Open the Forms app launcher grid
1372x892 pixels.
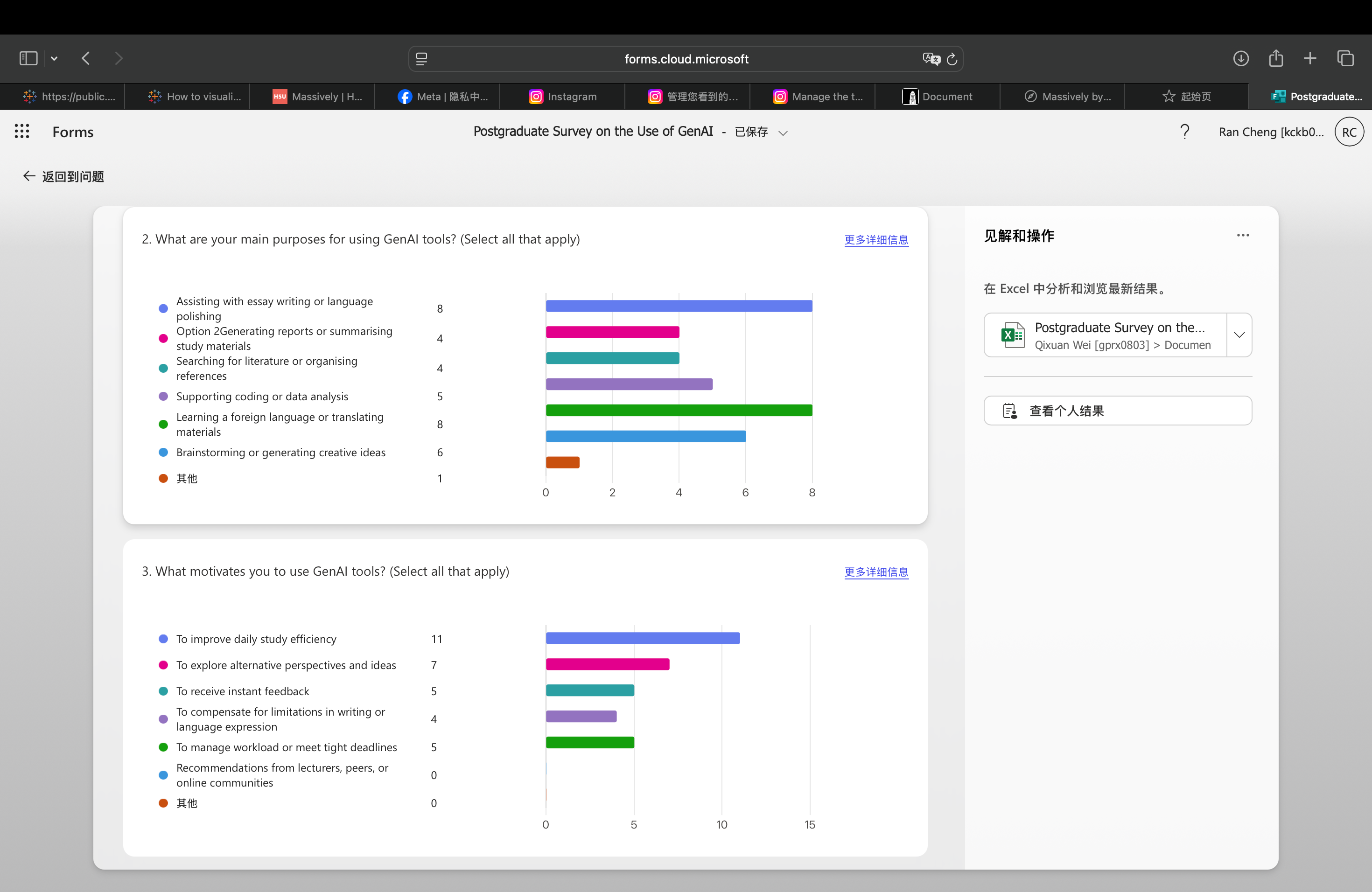click(x=22, y=132)
